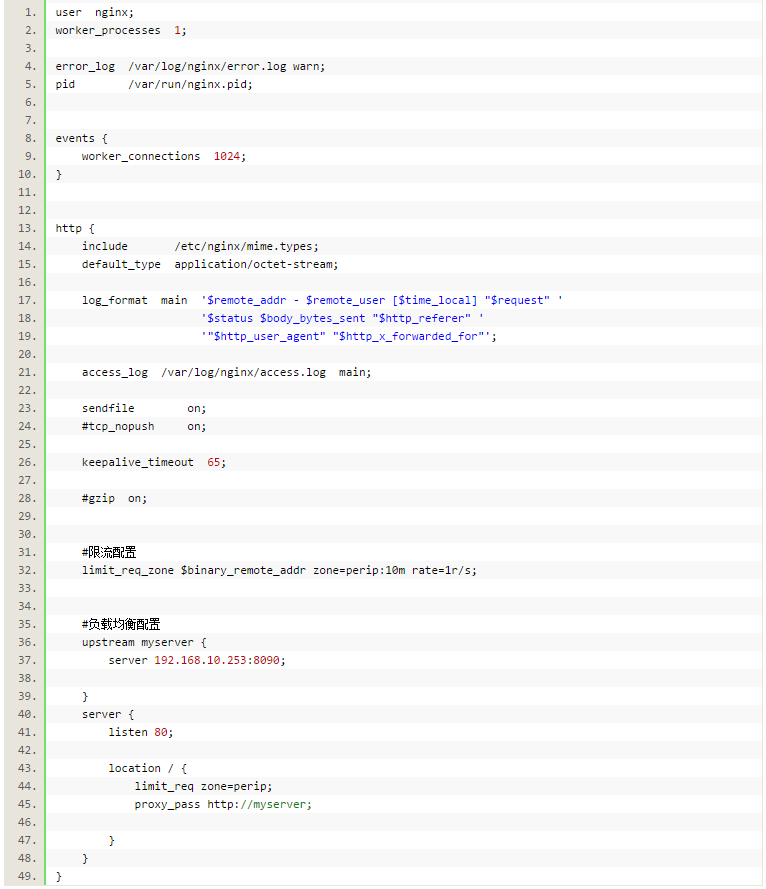Click line number 13 in the gutter
Image resolution: width=766 pixels, height=889 pixels.
point(27,228)
